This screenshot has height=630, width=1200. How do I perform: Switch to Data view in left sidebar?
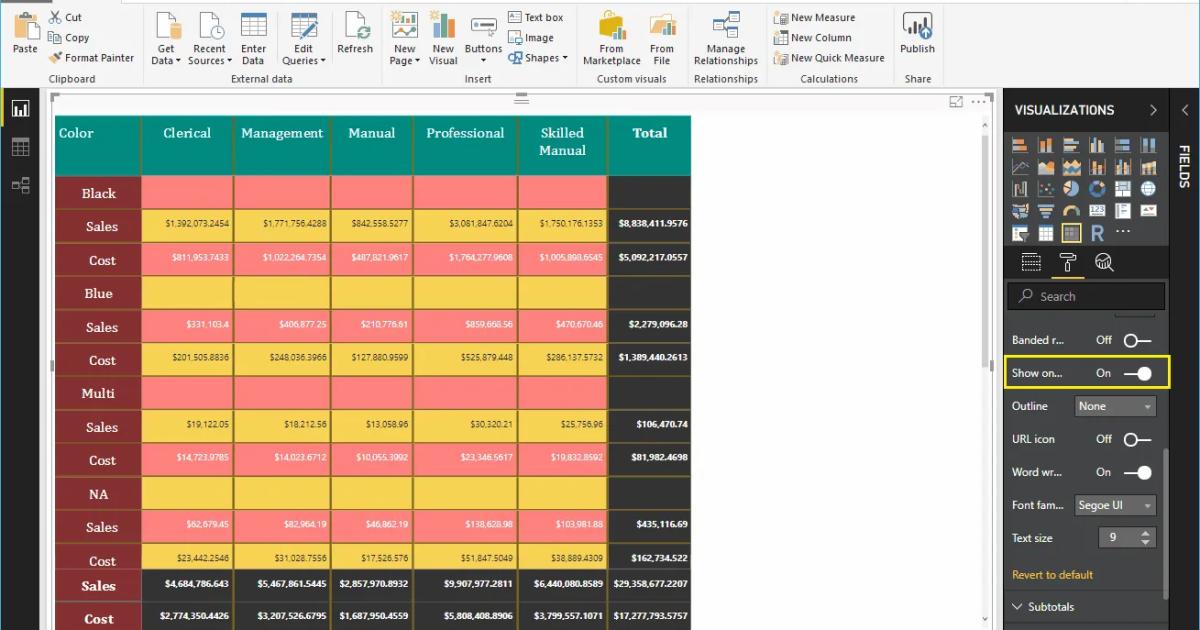[21, 146]
